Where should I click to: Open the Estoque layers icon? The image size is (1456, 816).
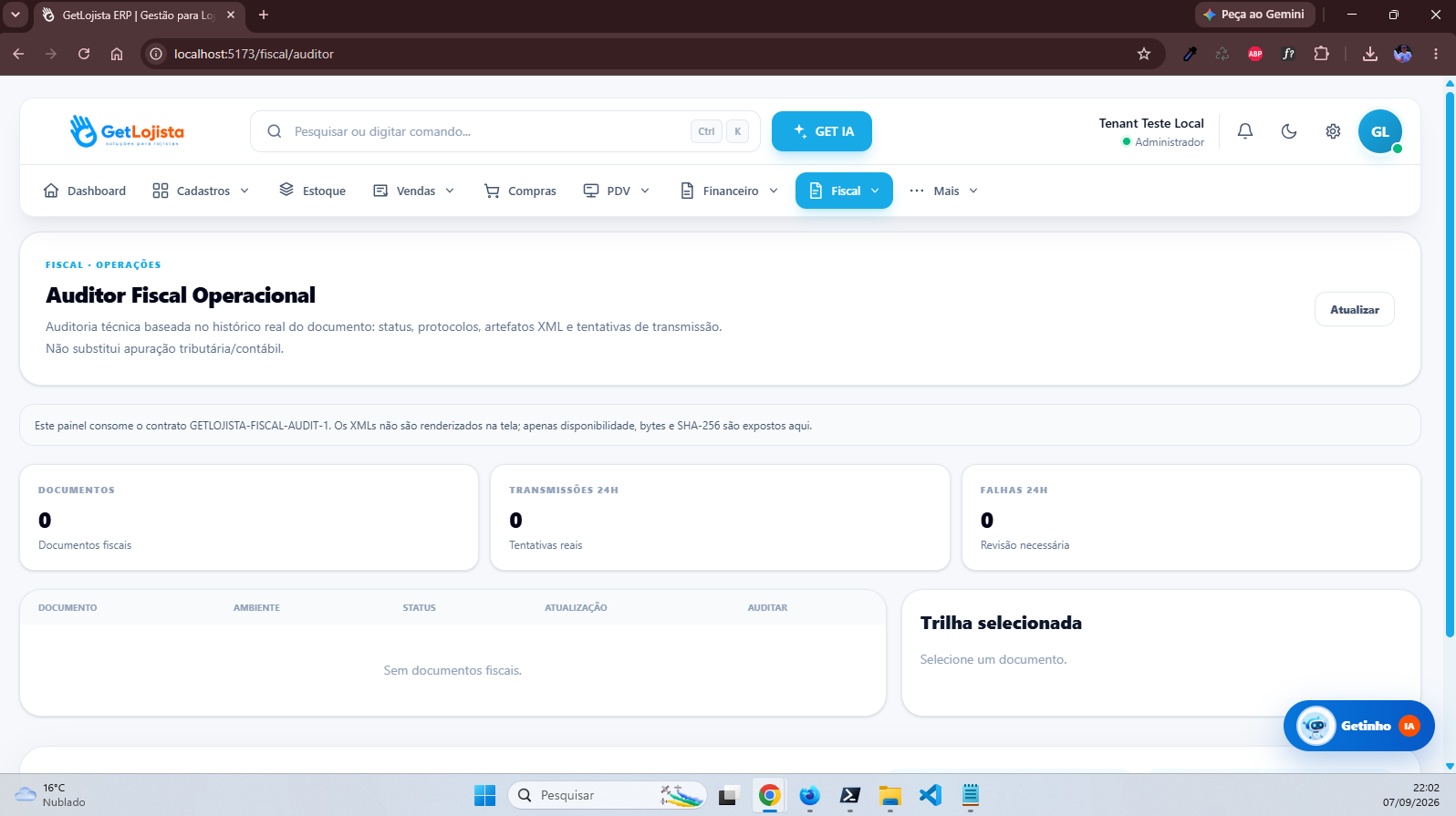pyautogui.click(x=286, y=190)
